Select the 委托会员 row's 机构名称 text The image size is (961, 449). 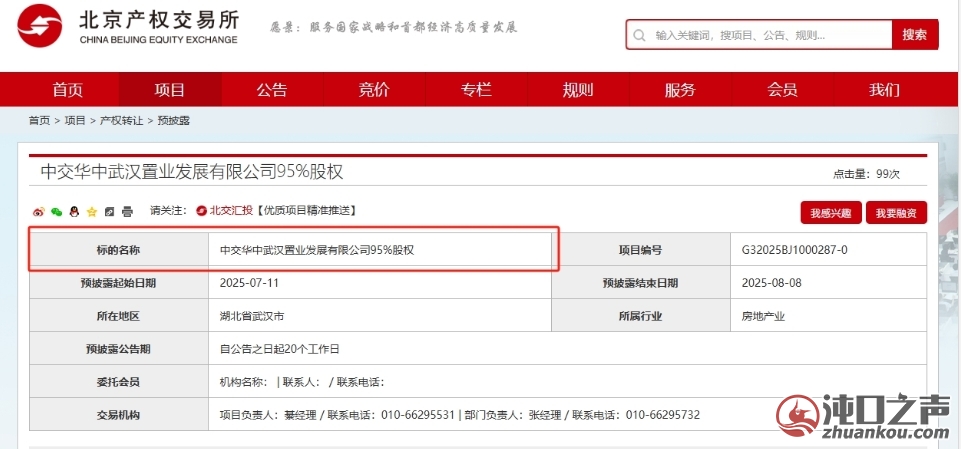pos(244,382)
